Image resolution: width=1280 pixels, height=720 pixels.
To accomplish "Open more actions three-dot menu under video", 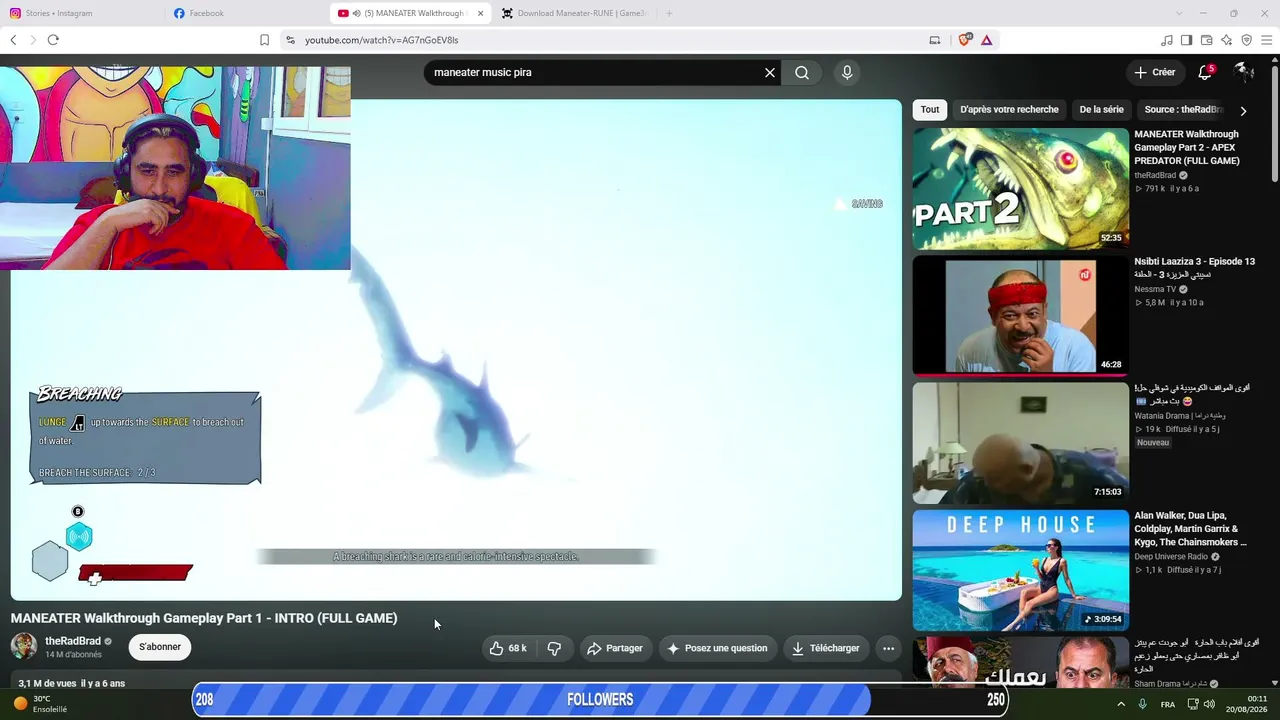I will pos(888,648).
